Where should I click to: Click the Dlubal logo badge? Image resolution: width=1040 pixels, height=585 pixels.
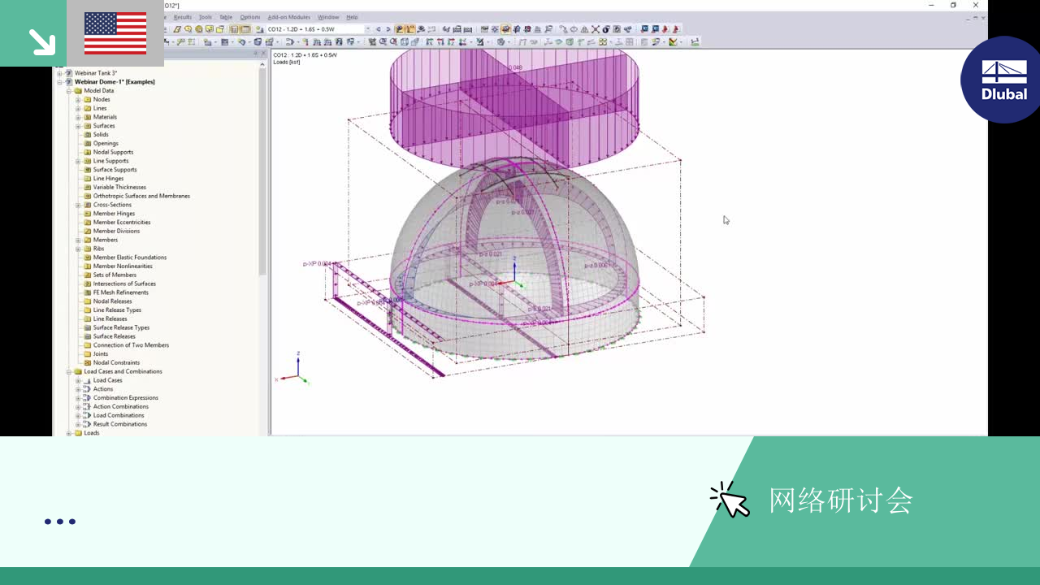click(x=1002, y=80)
